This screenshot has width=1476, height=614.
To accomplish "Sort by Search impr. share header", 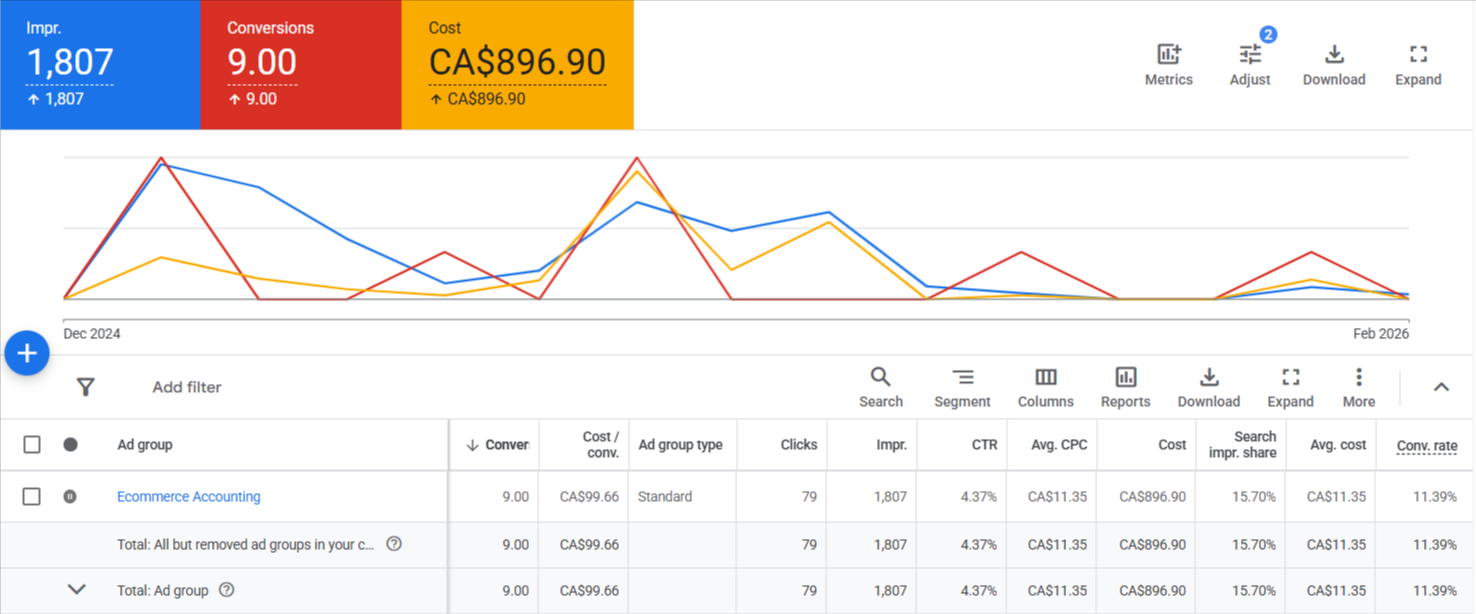I will pyautogui.click(x=1242, y=445).
